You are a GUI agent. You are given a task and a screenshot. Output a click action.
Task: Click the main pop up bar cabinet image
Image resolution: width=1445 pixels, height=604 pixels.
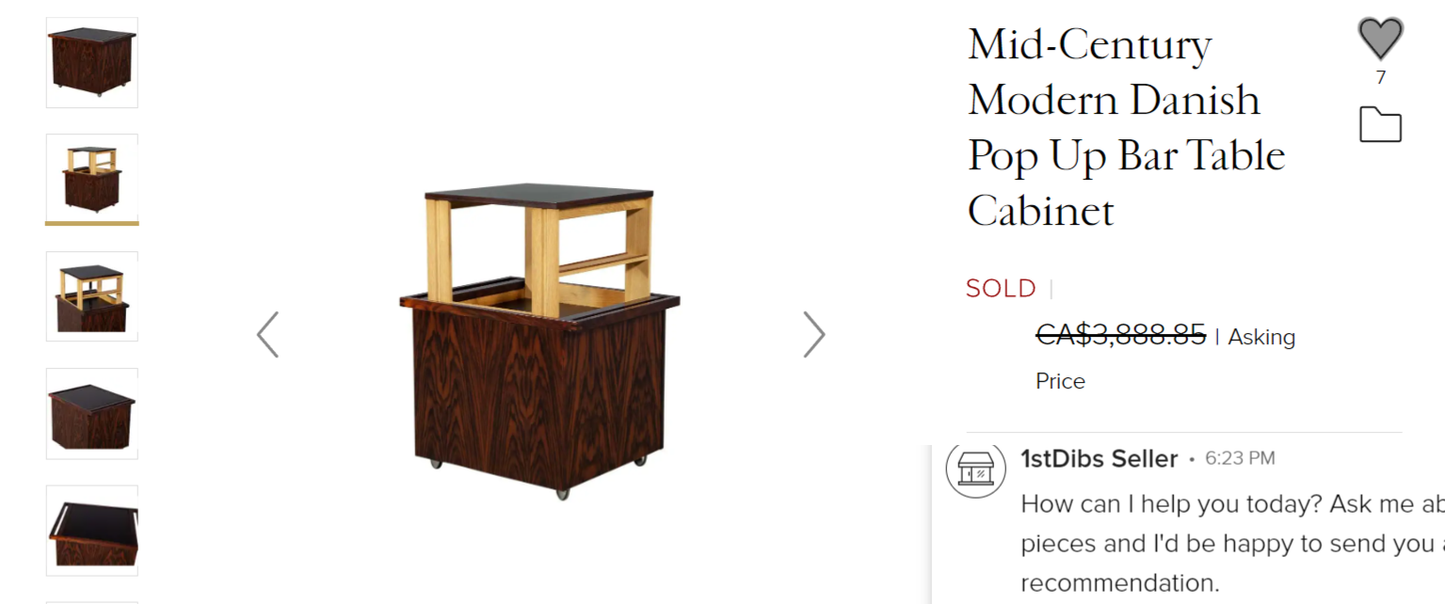click(540, 340)
